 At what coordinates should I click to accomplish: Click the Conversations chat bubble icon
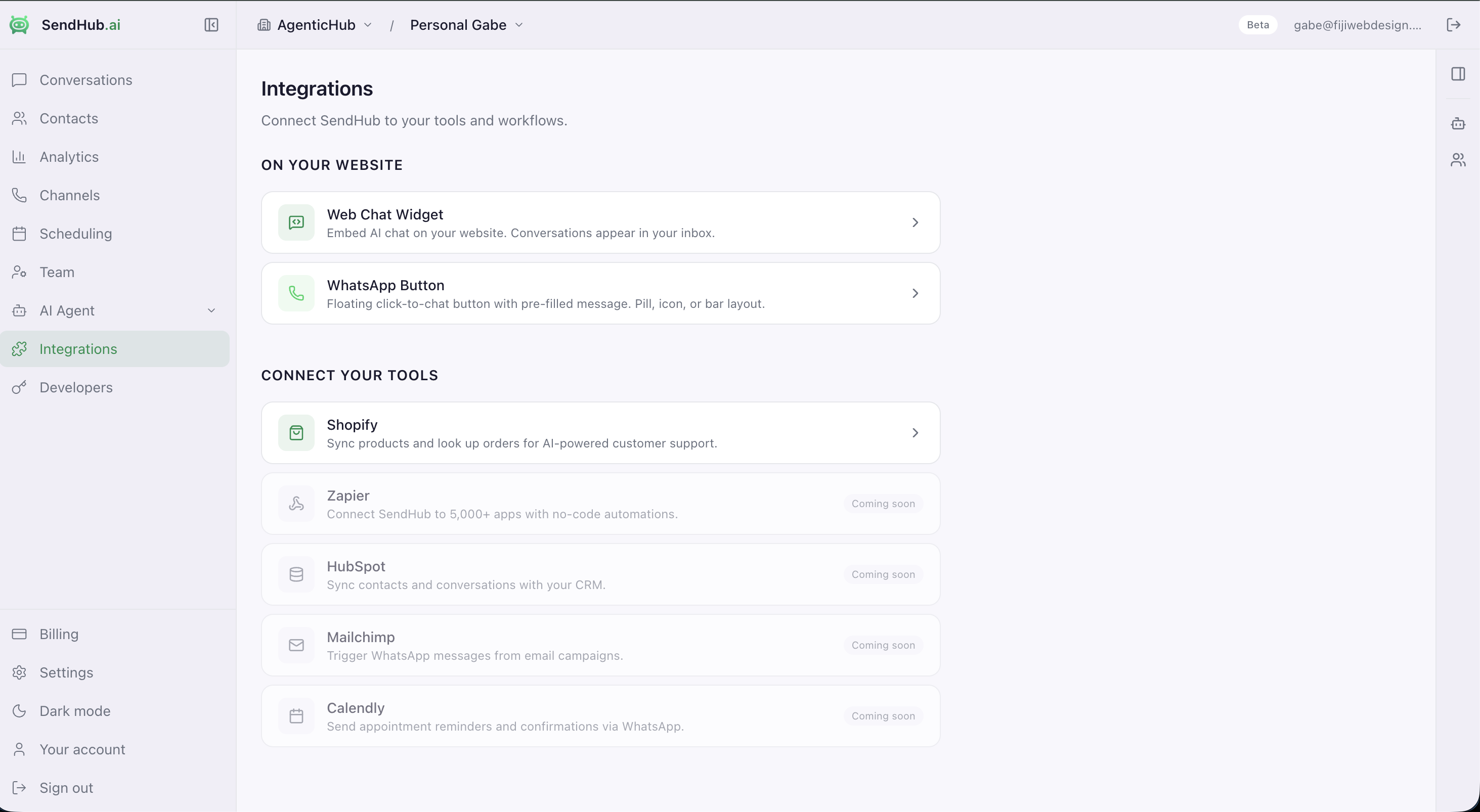click(19, 80)
